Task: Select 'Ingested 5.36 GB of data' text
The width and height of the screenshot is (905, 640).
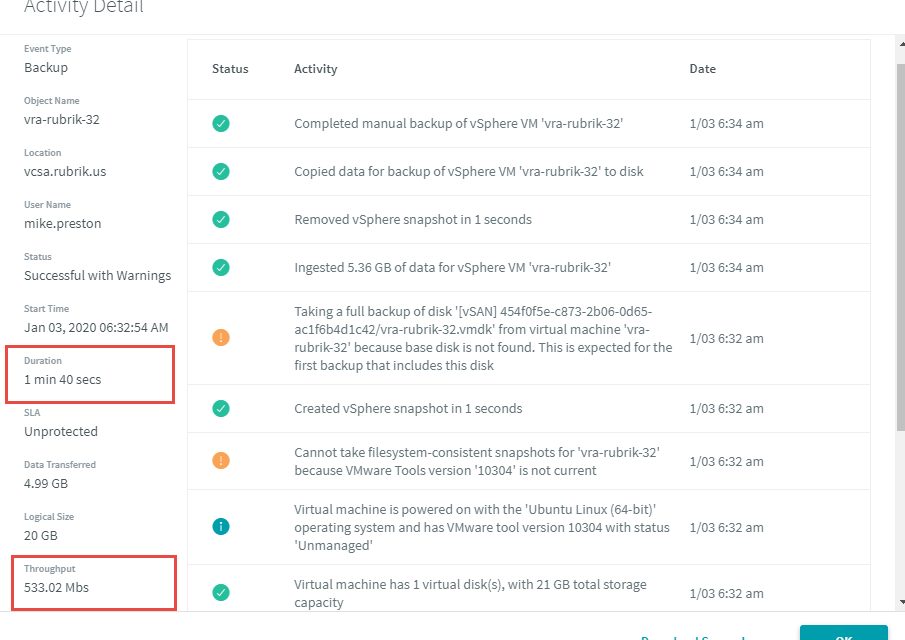Action: coord(452,267)
